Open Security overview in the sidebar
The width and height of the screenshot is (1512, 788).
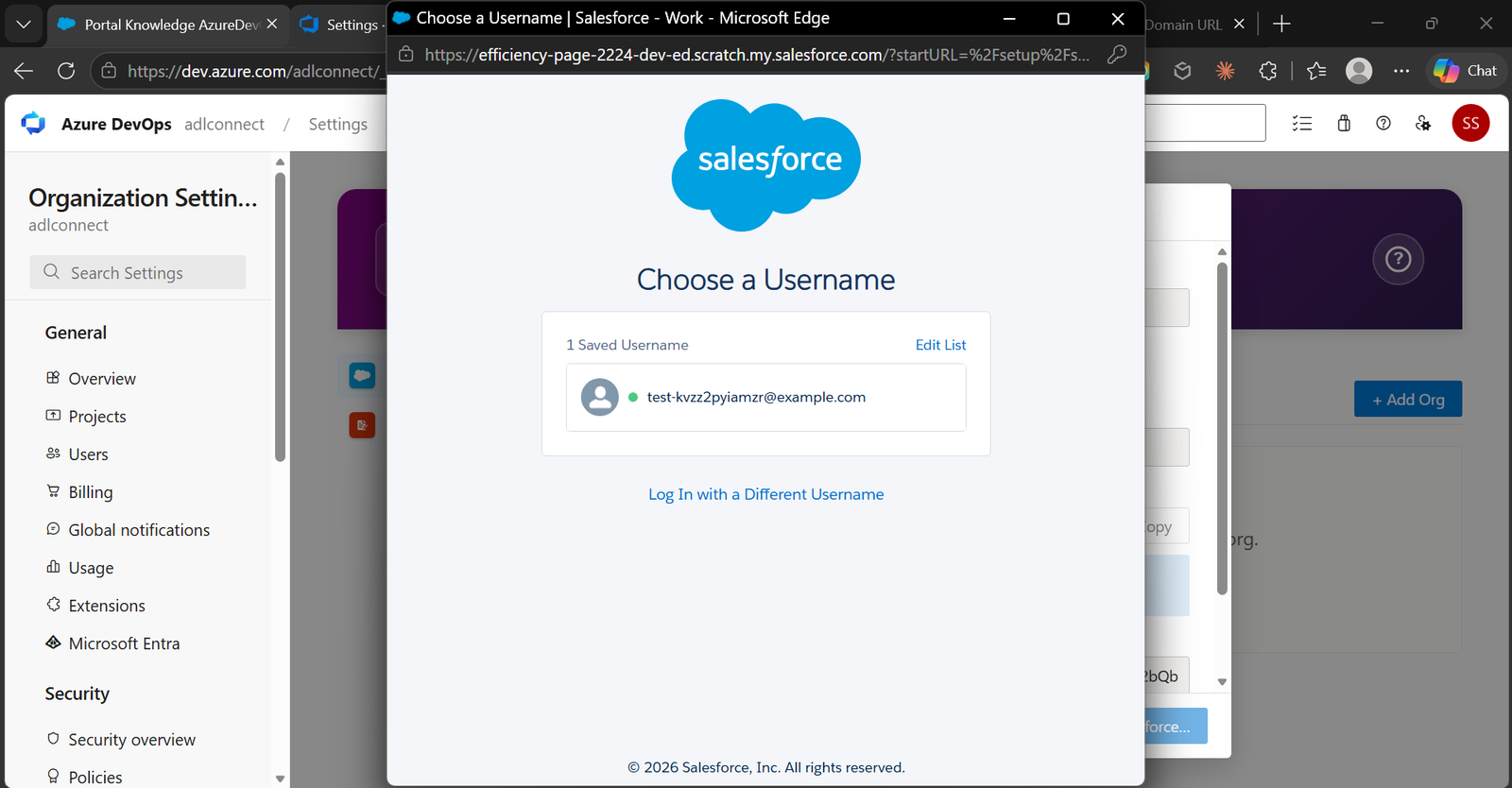(131, 739)
